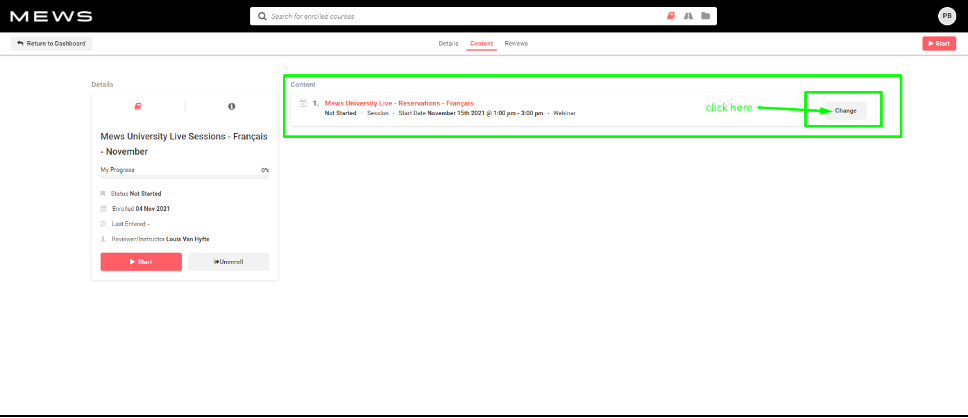Click Unenroll in the Details card
This screenshot has width=968, height=418.
pyautogui.click(x=228, y=262)
